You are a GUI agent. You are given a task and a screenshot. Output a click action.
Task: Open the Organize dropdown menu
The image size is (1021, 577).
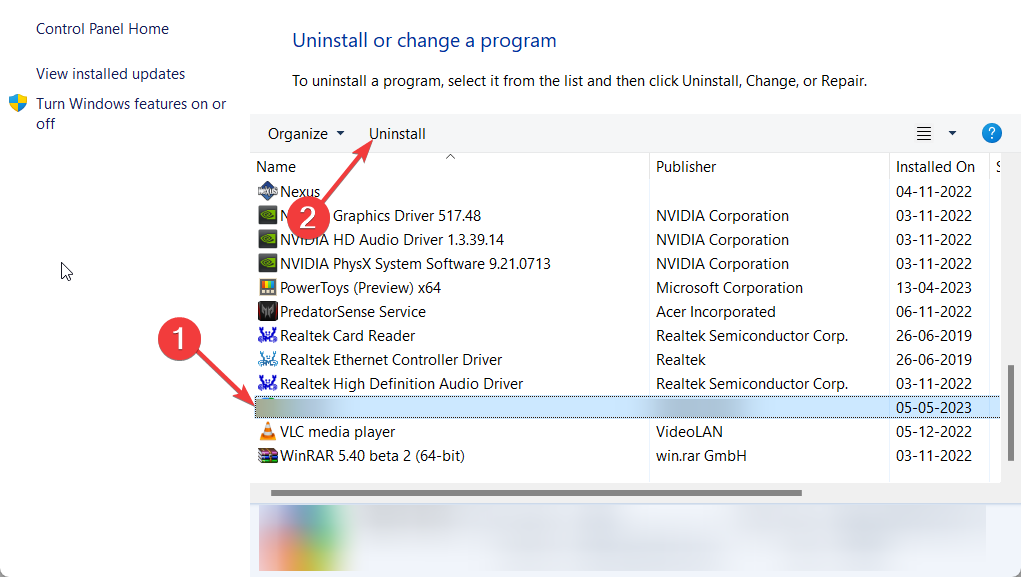[x=306, y=134]
